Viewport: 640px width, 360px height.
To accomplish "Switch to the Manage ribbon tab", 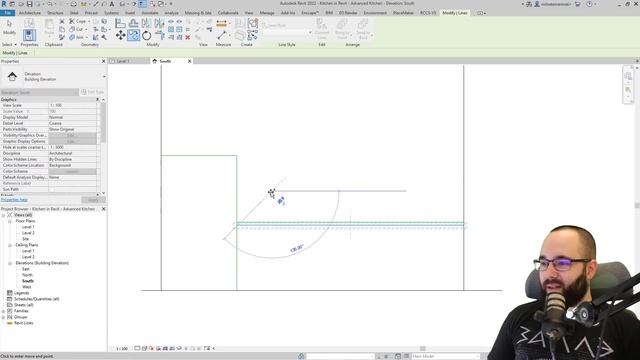I will coord(267,13).
